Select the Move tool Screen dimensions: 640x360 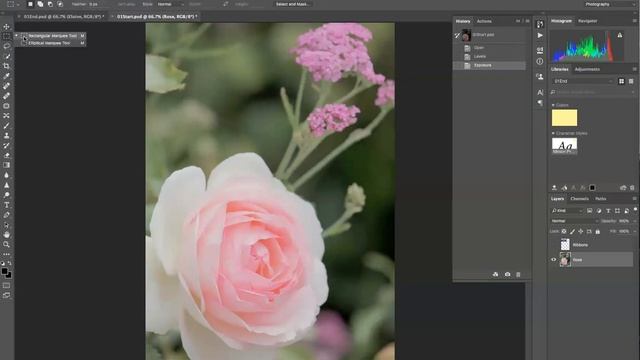(x=6, y=27)
